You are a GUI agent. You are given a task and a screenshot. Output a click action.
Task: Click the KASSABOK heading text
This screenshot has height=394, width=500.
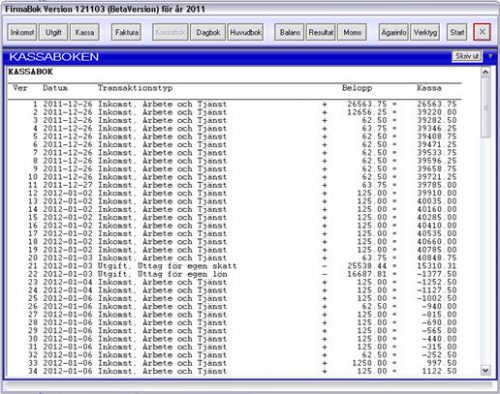click(x=30, y=72)
